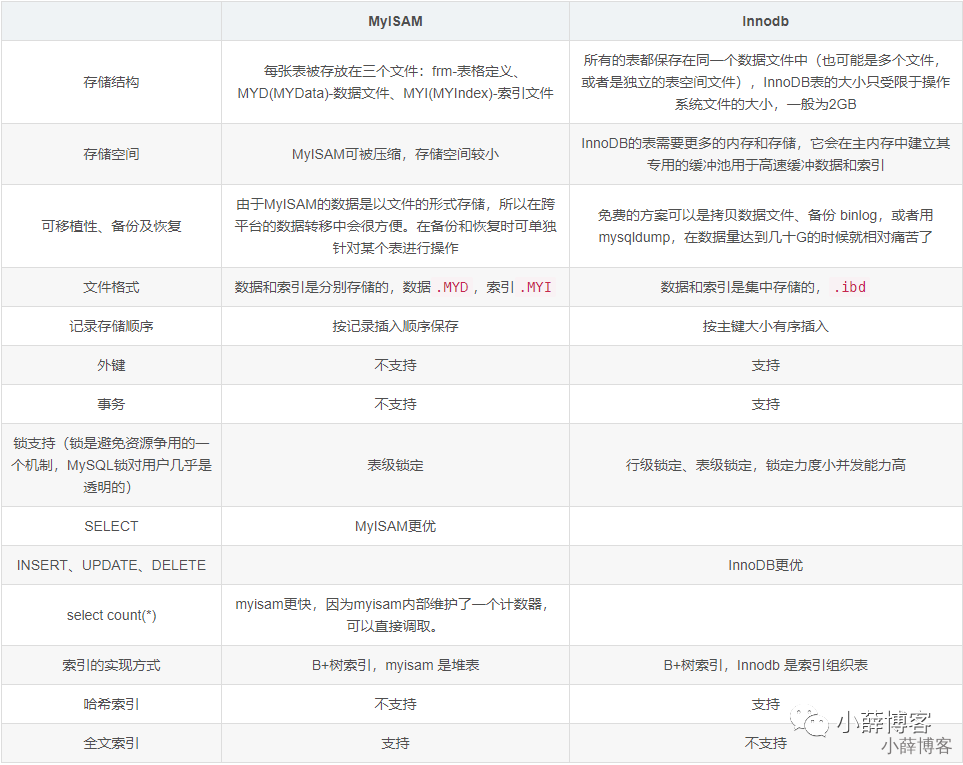The height and width of the screenshot is (765, 963).
Task: Click 不支持 in the 哈希索引 row
Action: 395,704
